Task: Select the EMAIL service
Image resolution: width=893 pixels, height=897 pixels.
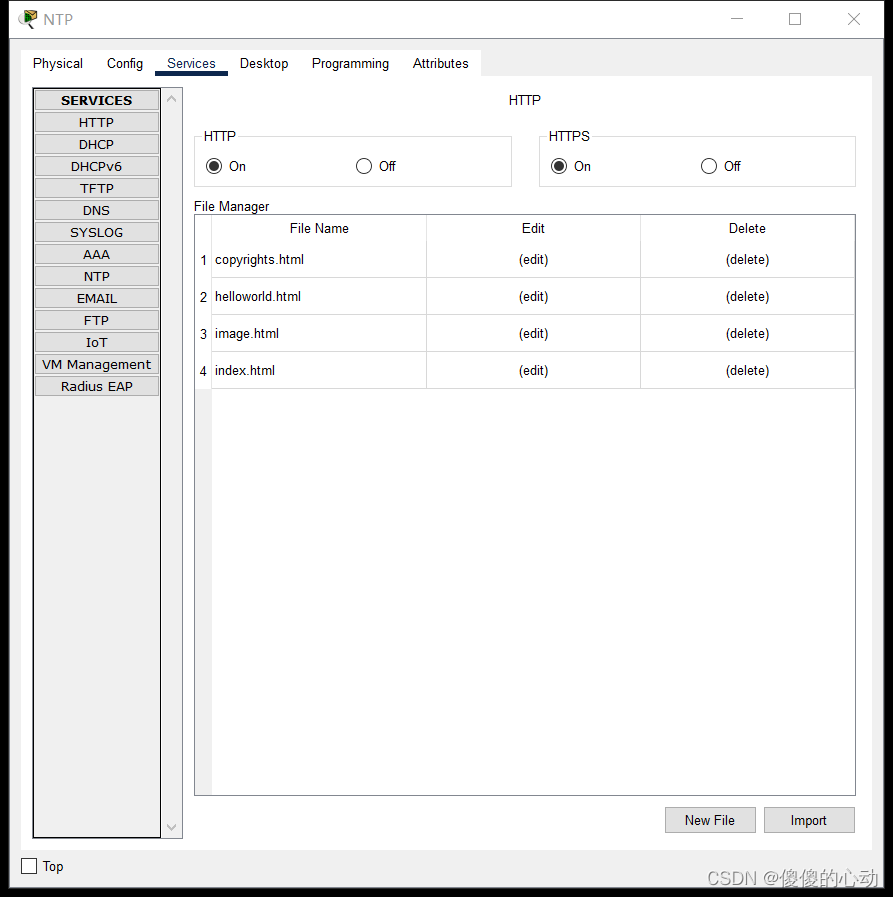Action: (96, 298)
